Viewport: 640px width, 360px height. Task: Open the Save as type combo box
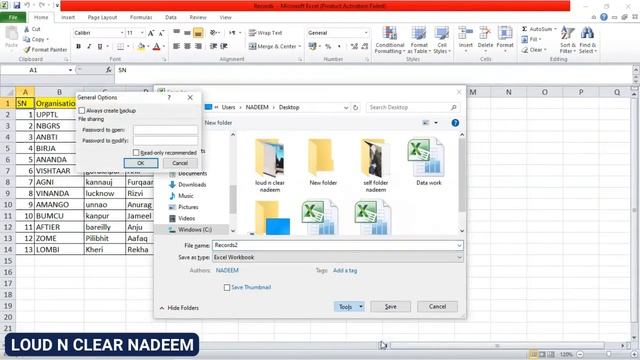pyautogui.click(x=338, y=258)
